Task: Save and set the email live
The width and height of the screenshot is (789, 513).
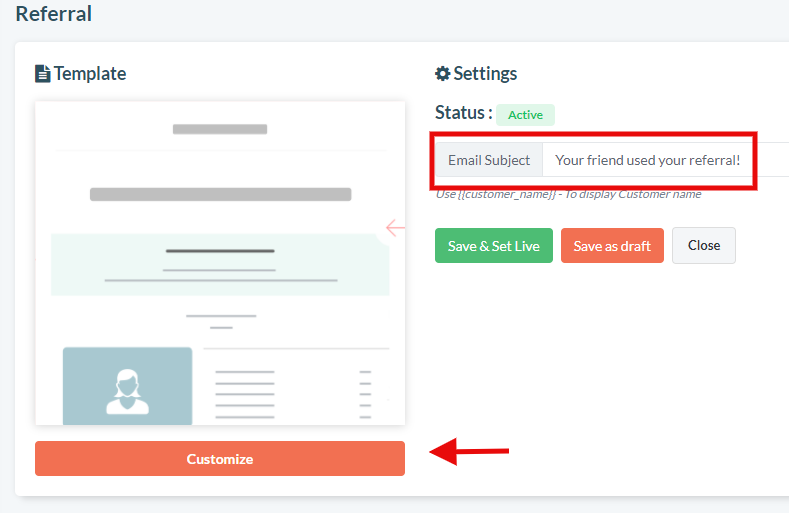Action: [x=494, y=246]
